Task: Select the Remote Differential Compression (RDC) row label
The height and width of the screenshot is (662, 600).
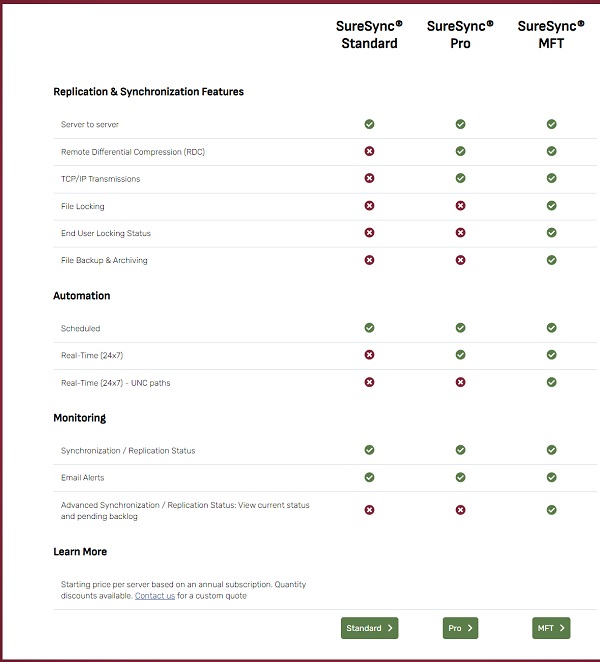Action: (x=133, y=152)
